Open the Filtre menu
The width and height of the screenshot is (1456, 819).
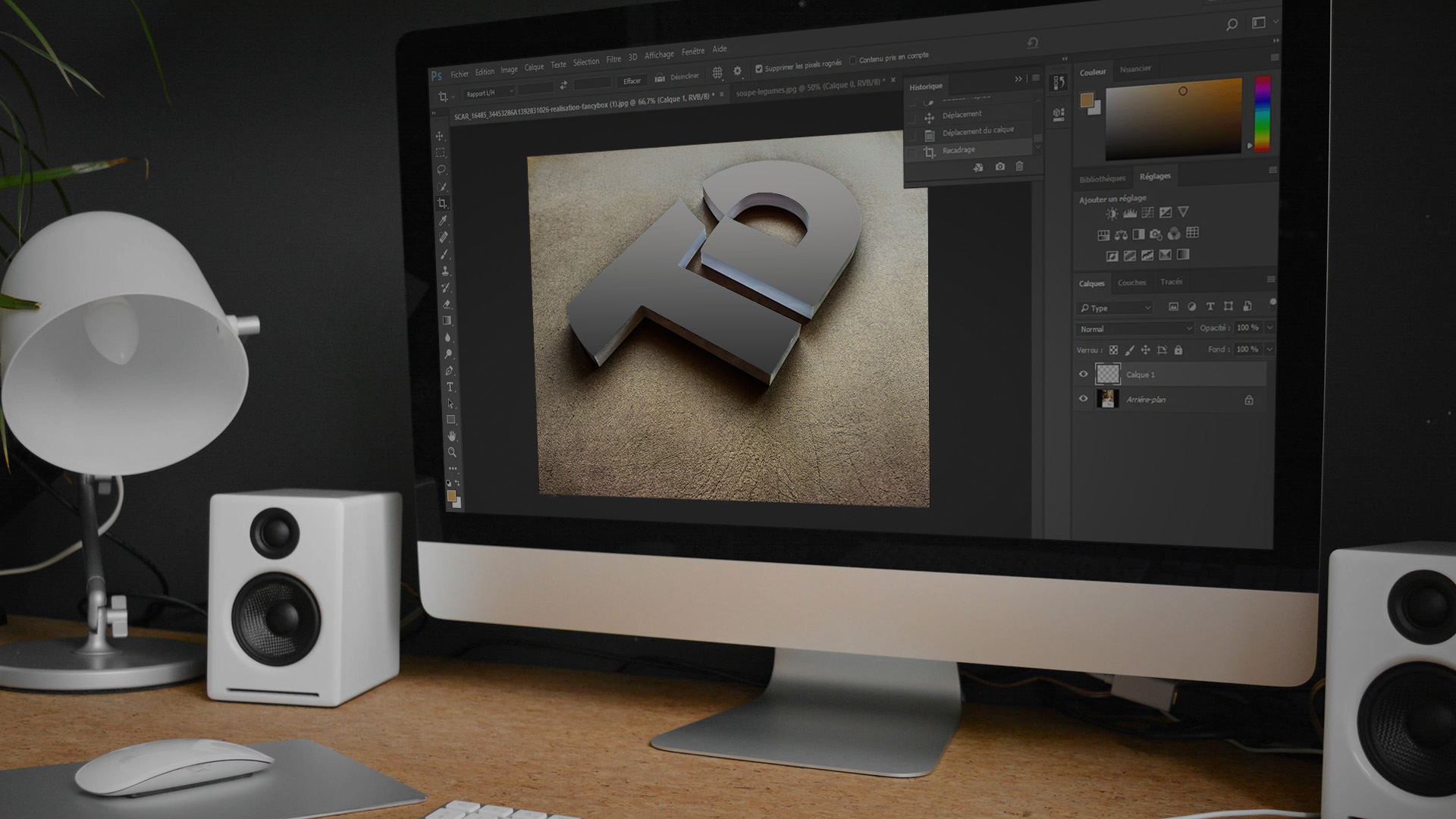tap(613, 59)
